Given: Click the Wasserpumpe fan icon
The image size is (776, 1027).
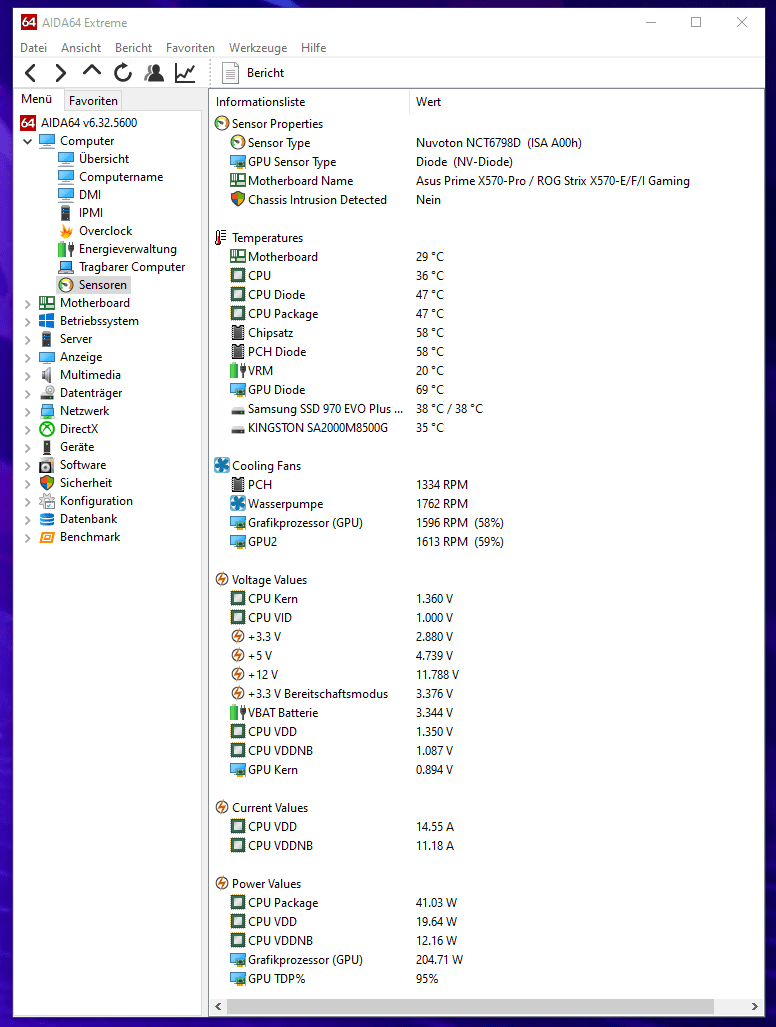Looking at the screenshot, I should coord(238,504).
